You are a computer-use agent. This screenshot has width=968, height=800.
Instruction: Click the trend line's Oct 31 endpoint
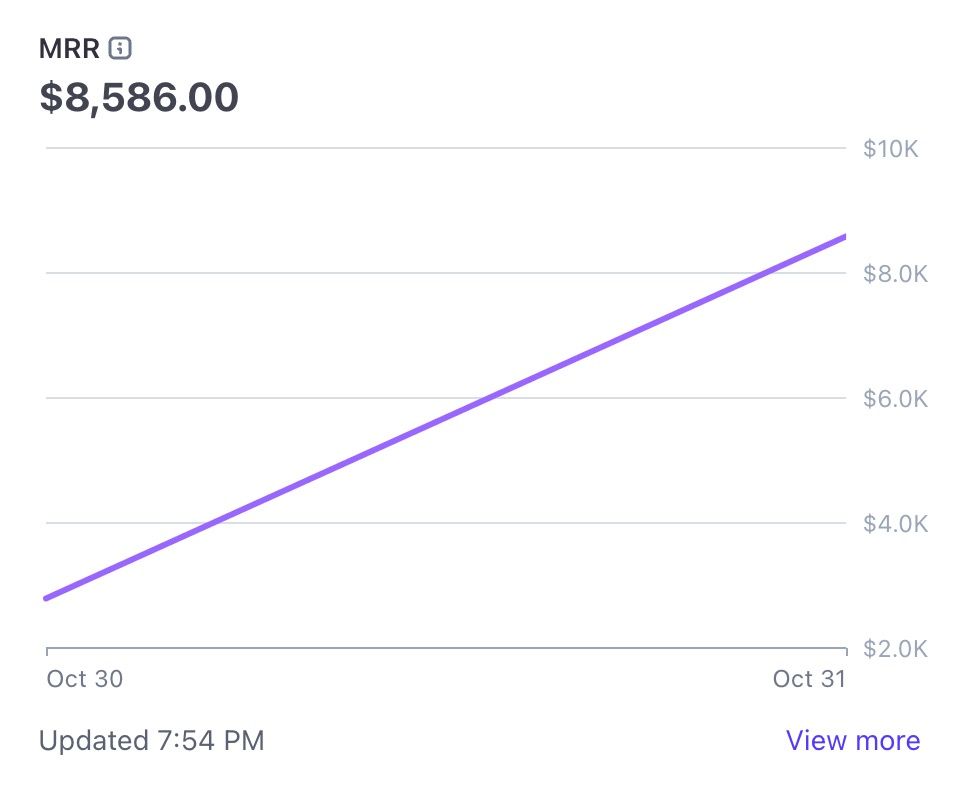[844, 237]
